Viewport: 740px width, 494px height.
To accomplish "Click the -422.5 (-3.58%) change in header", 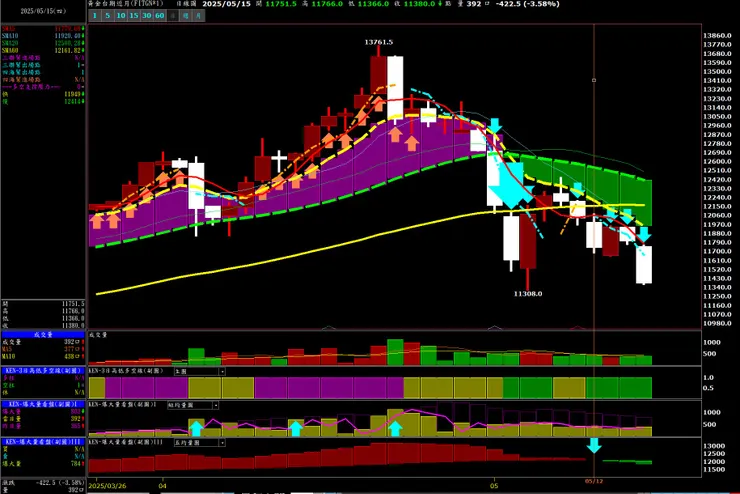I will coord(529,4).
